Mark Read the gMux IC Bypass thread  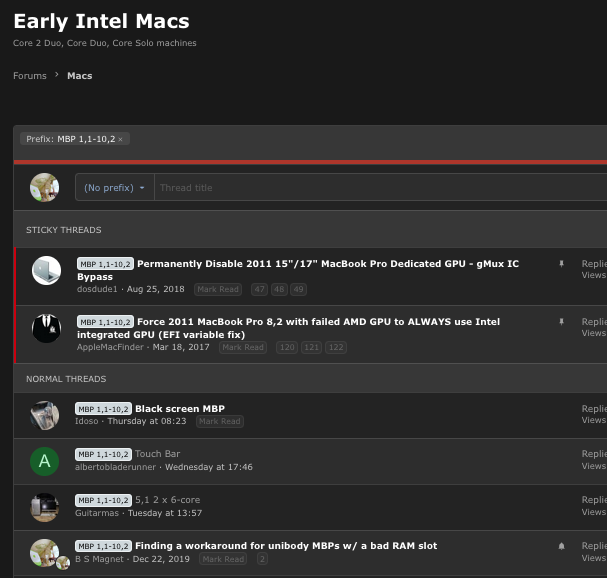tap(218, 289)
